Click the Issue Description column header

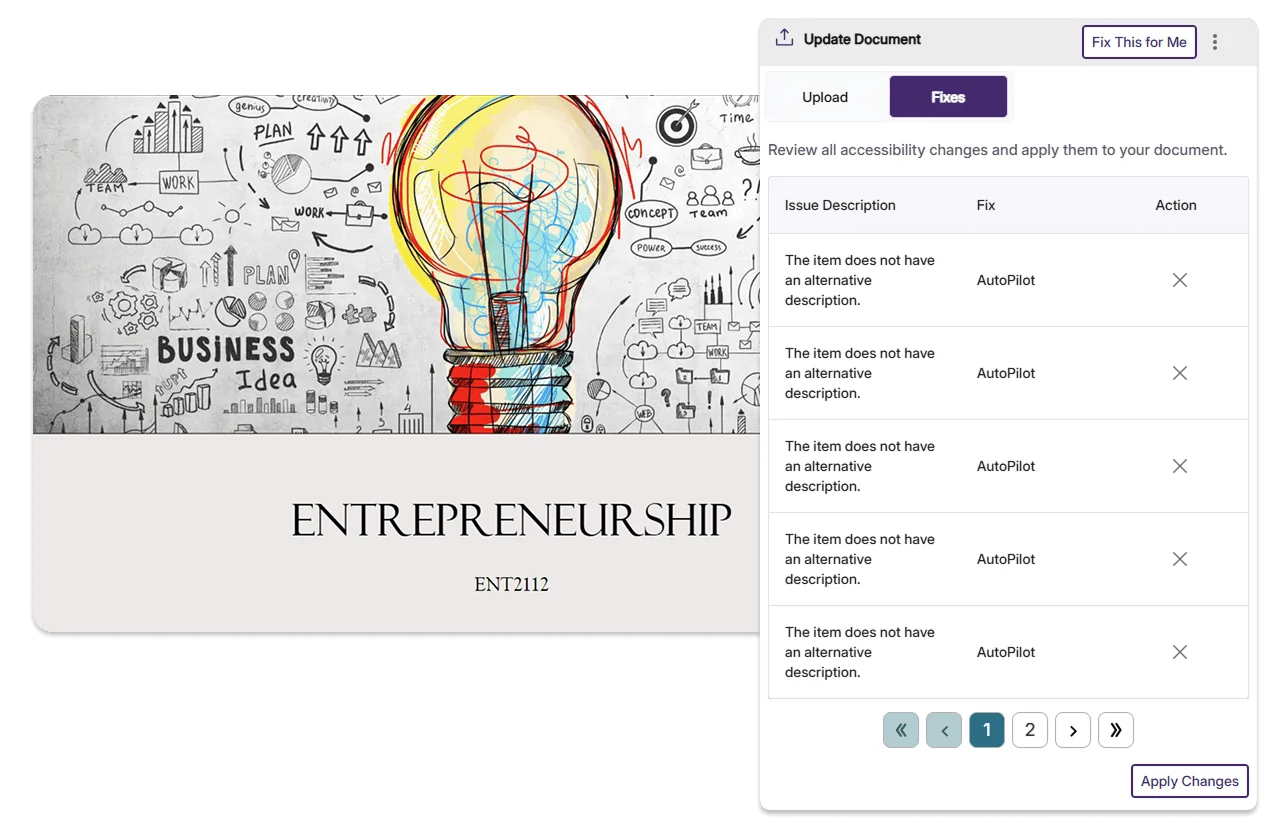click(840, 205)
